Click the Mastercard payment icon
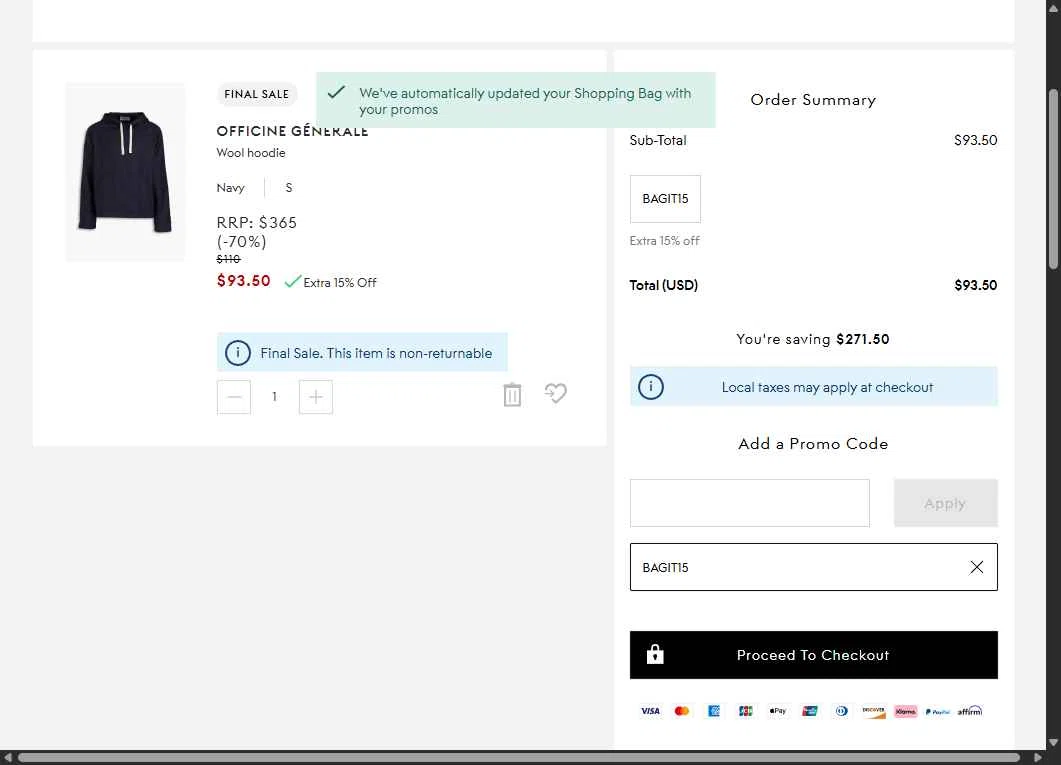1061x765 pixels. pyautogui.click(x=682, y=711)
